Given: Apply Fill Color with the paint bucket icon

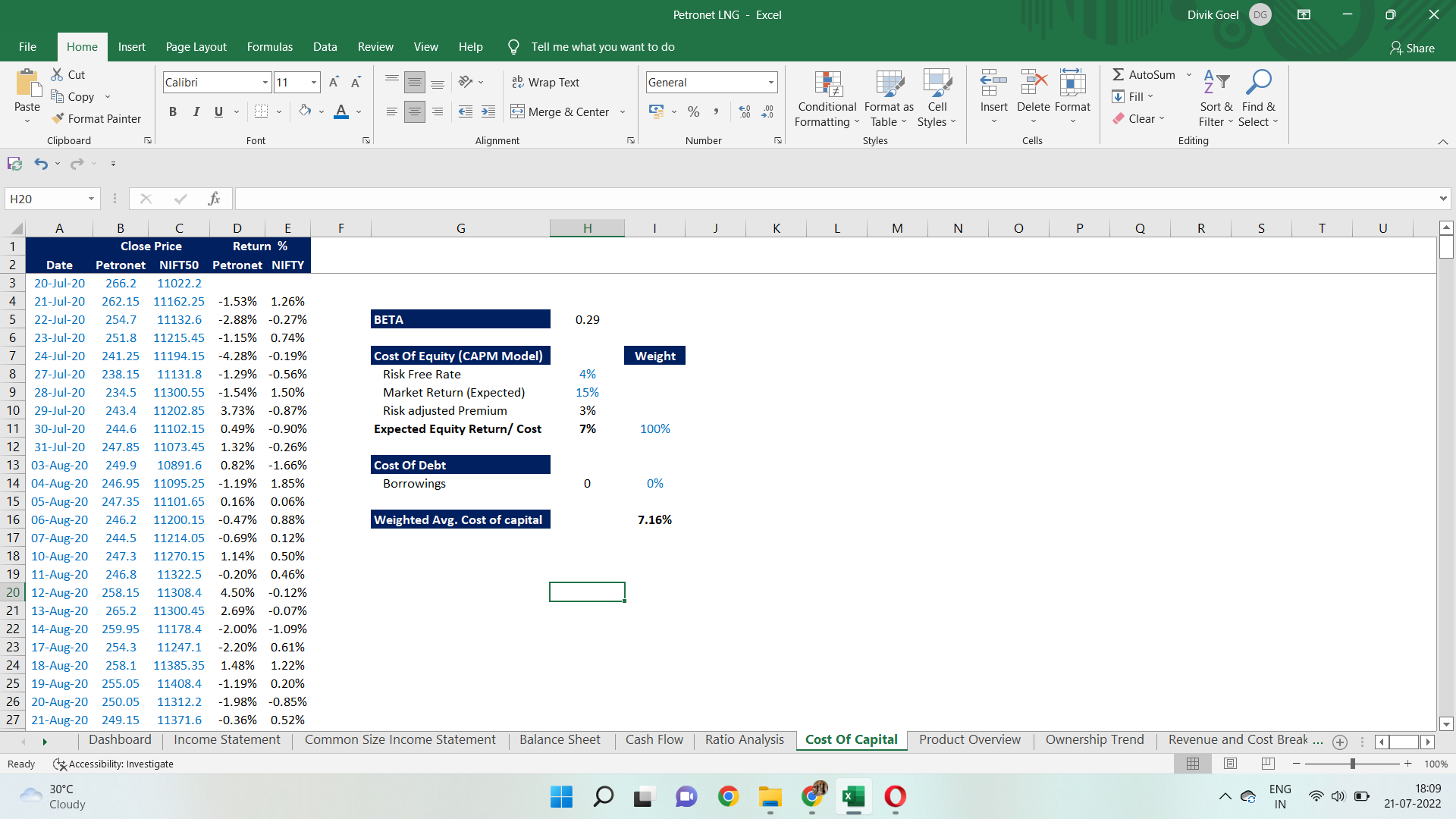Looking at the screenshot, I should (305, 111).
